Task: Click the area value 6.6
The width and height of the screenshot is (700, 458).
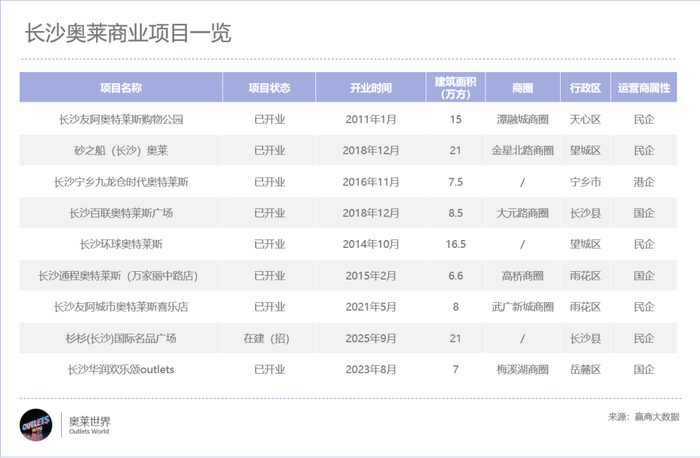Action: tap(455, 275)
